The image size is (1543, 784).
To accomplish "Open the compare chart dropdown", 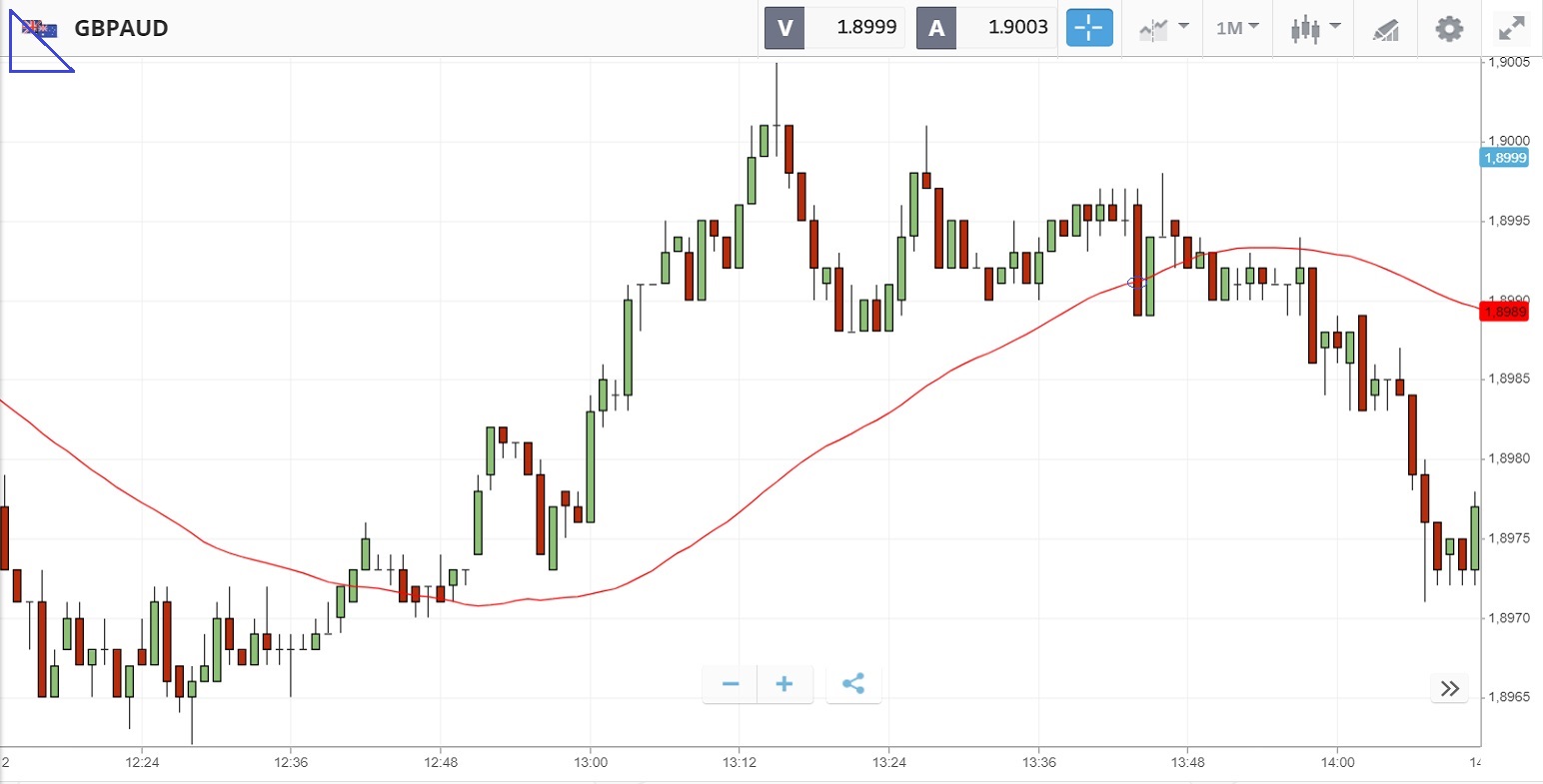I will (1163, 28).
